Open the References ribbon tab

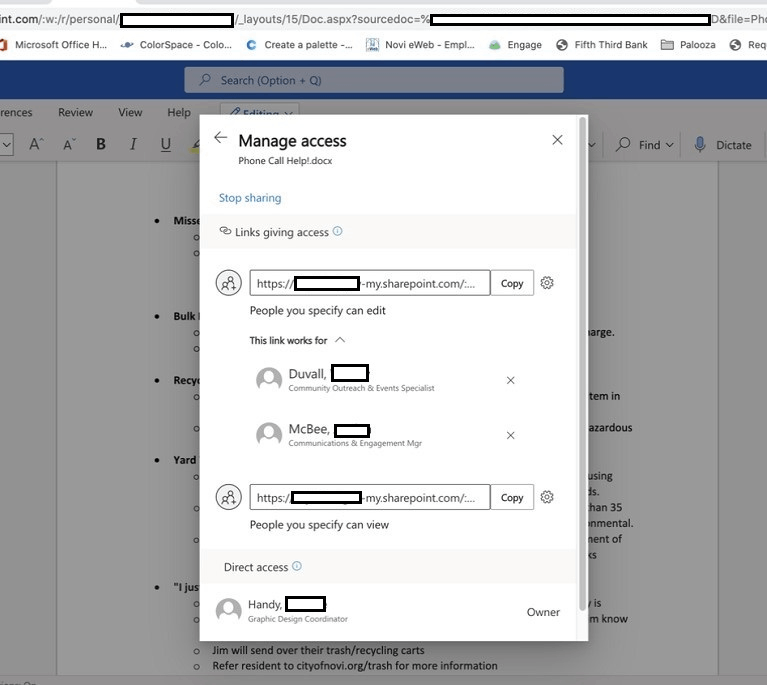tap(16, 113)
